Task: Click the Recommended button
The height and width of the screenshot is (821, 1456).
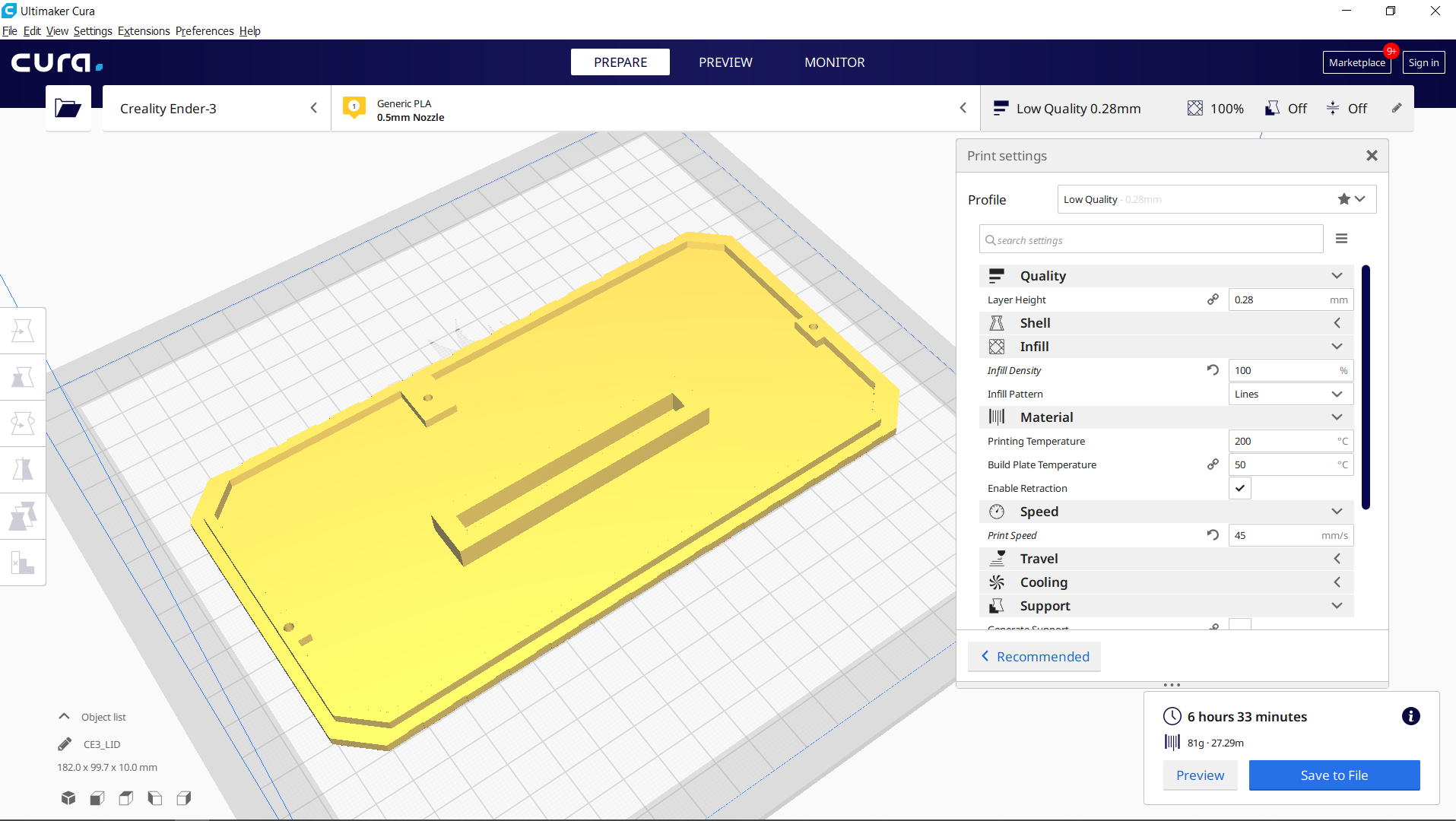Action: coord(1035,657)
